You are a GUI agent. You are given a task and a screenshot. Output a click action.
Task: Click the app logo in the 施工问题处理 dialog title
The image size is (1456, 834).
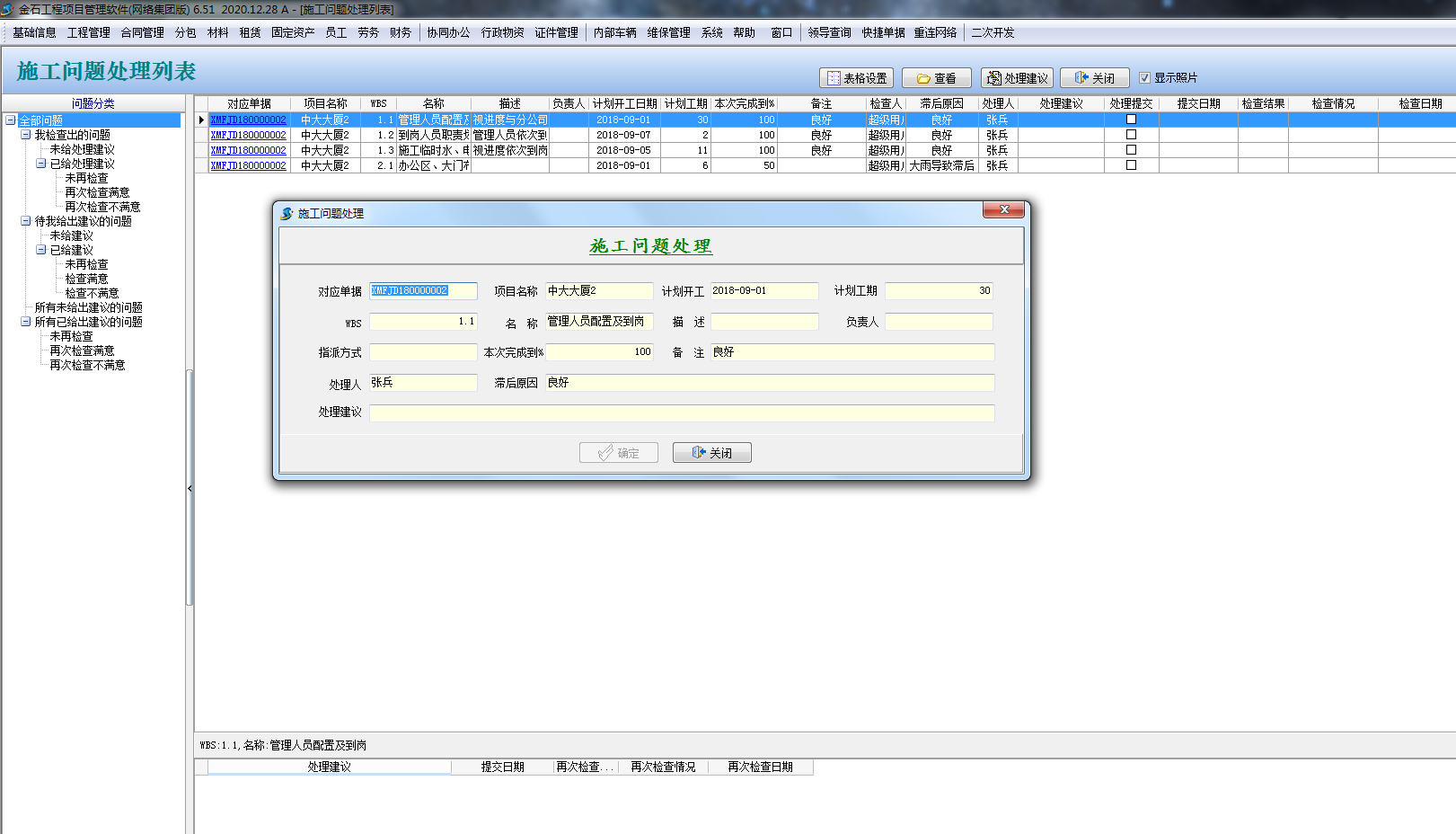(287, 214)
